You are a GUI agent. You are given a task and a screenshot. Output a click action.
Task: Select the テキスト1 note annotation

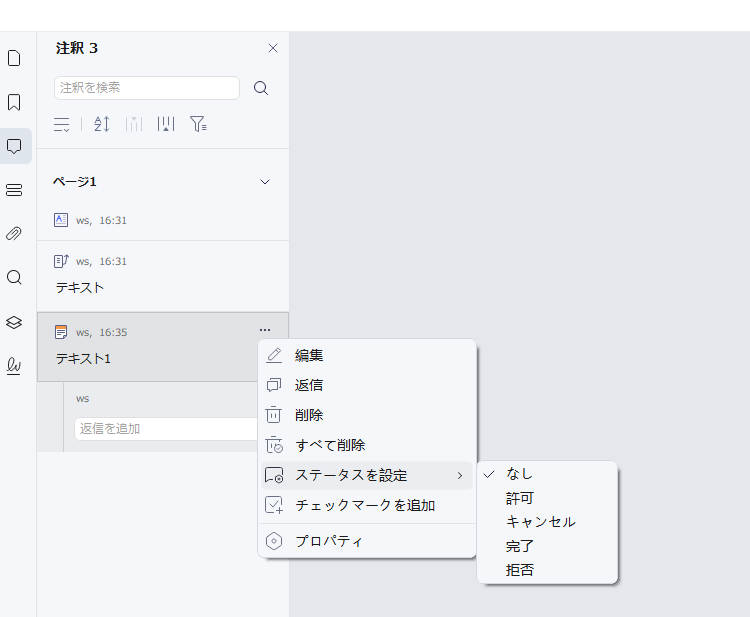pos(163,347)
